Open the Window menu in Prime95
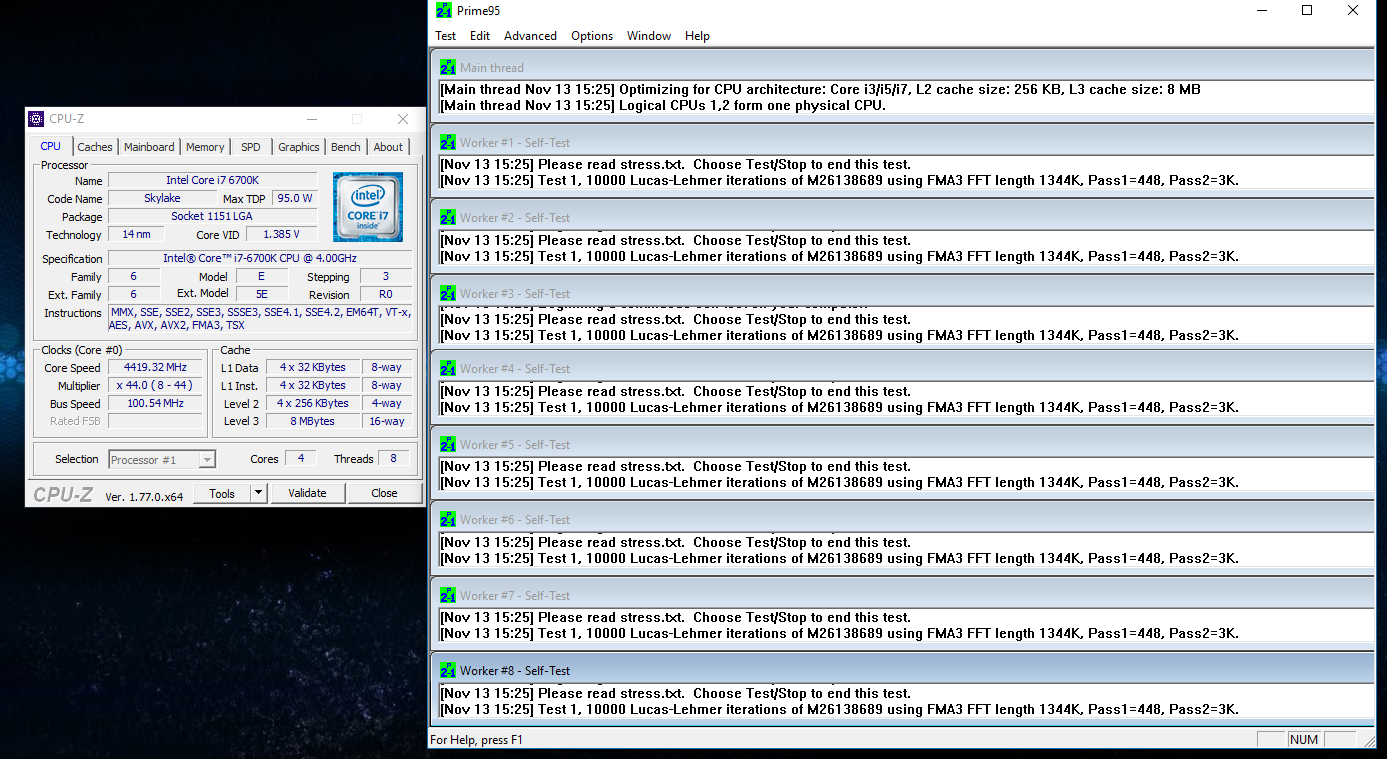 click(649, 36)
